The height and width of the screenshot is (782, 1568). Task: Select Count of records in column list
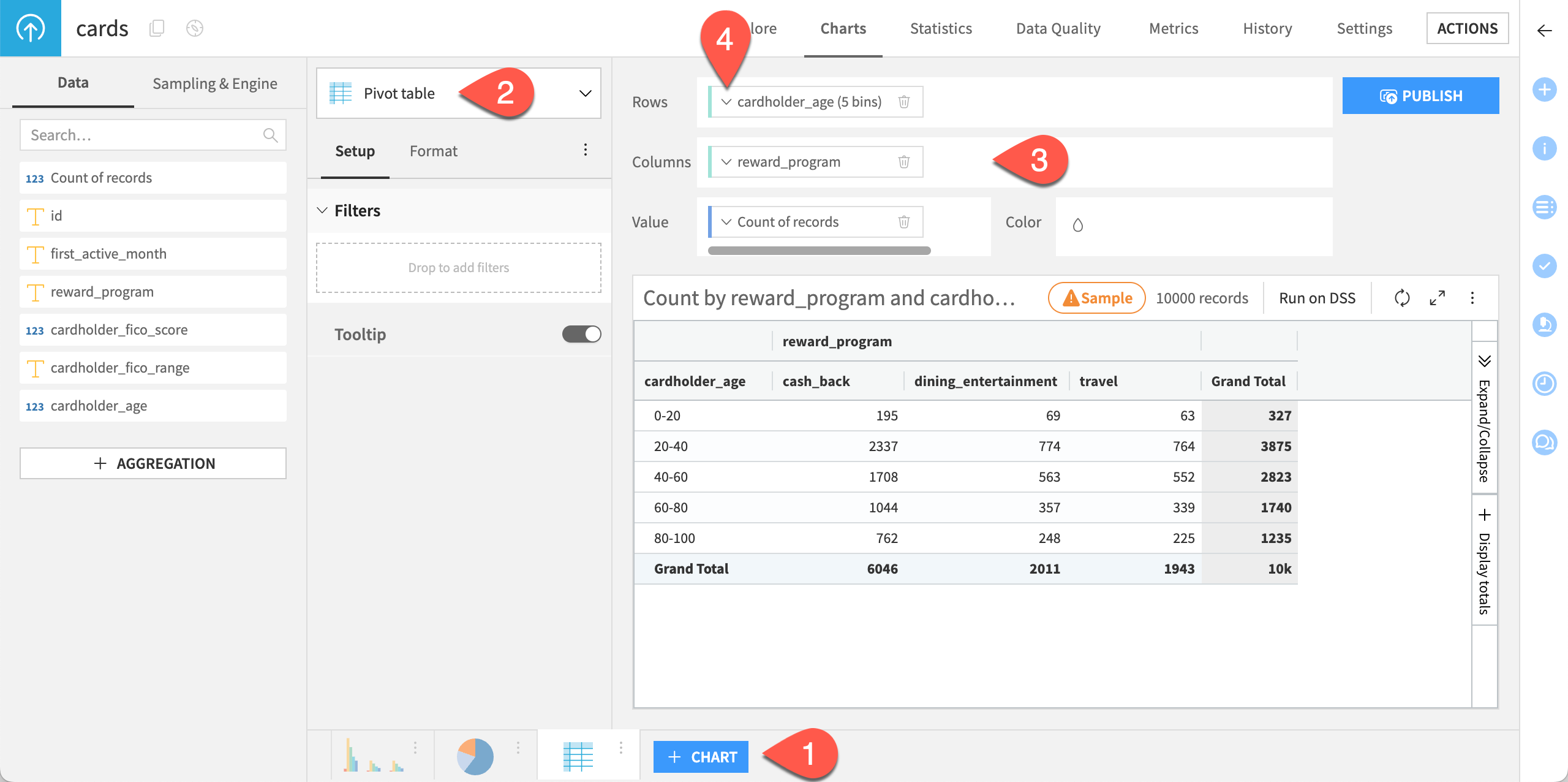point(153,178)
